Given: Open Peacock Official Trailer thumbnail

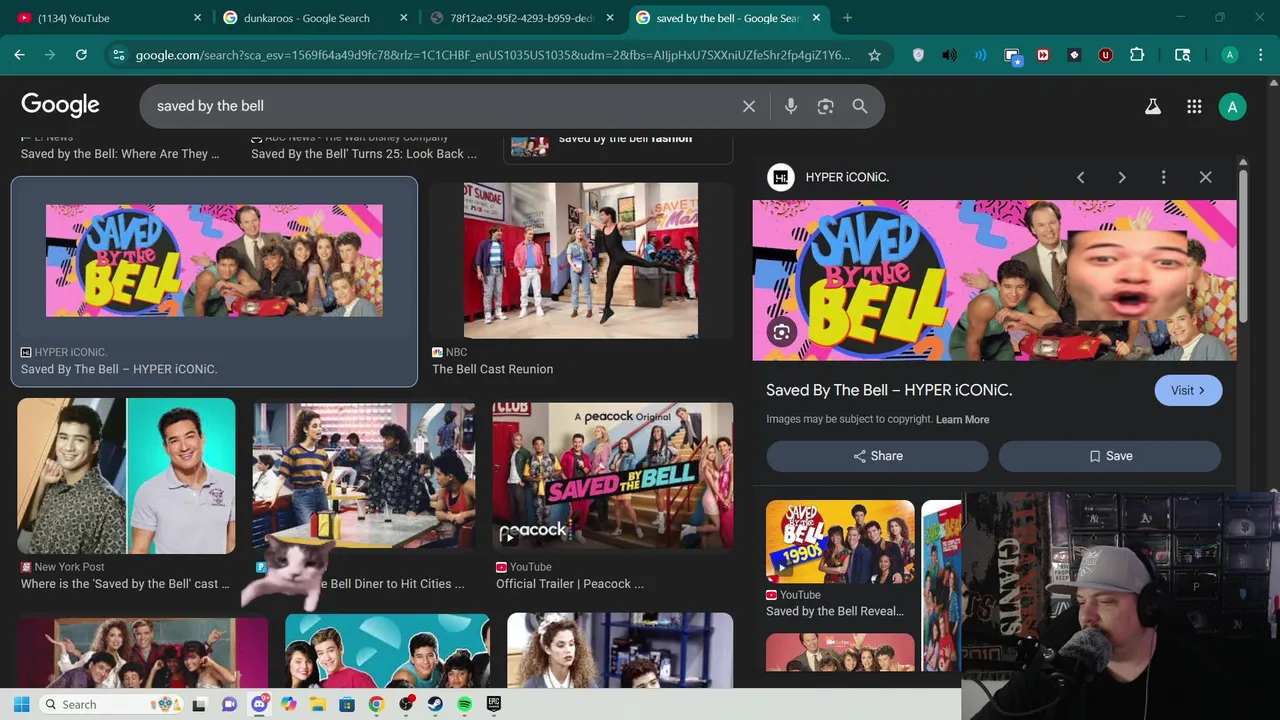Looking at the screenshot, I should 613,476.
